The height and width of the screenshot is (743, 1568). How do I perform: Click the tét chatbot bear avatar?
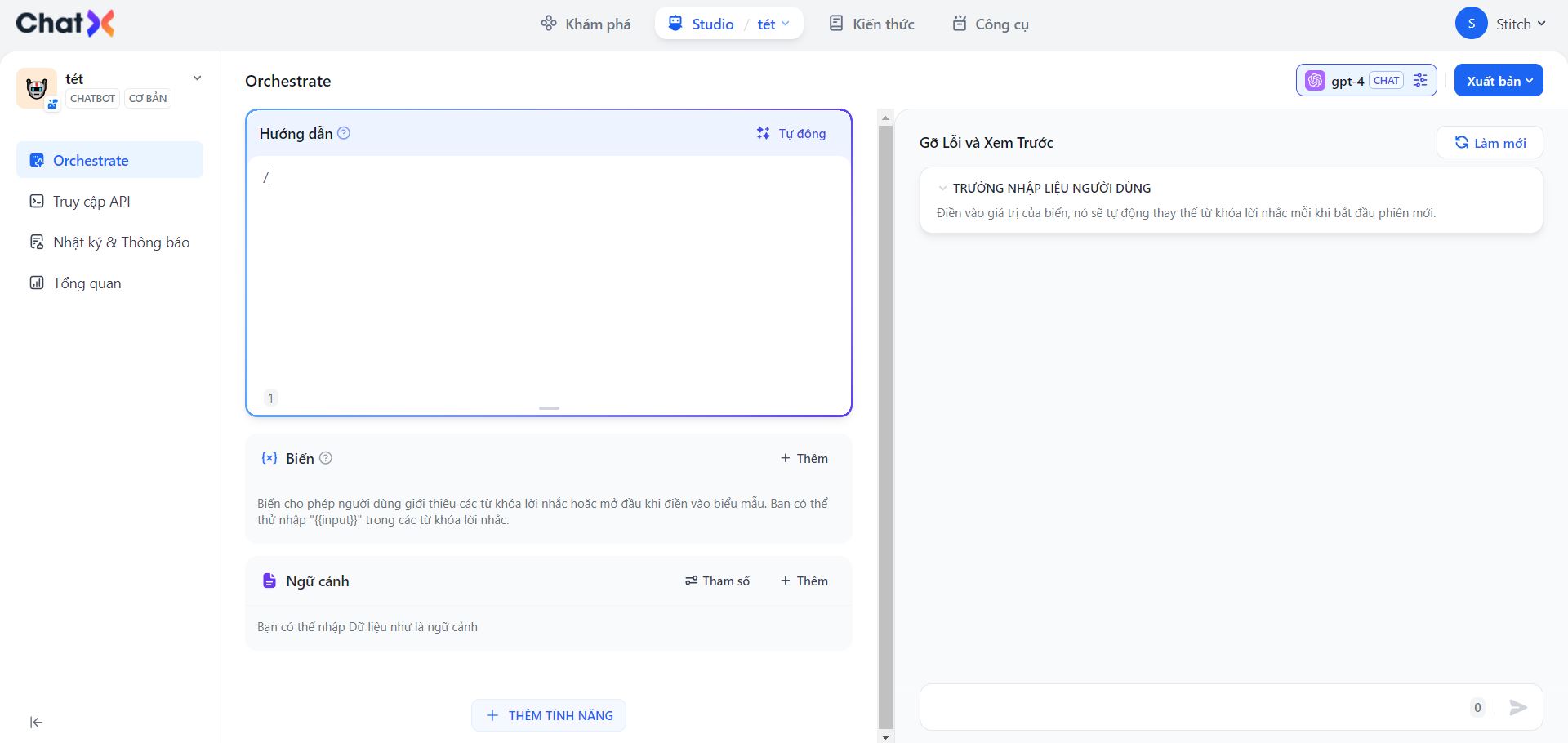(36, 88)
